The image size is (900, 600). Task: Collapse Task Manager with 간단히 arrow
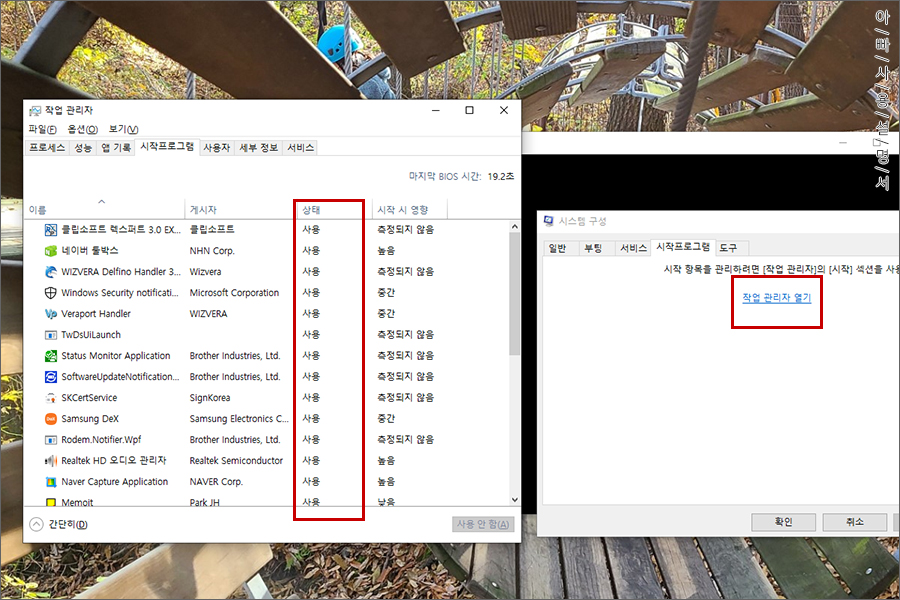click(x=36, y=524)
